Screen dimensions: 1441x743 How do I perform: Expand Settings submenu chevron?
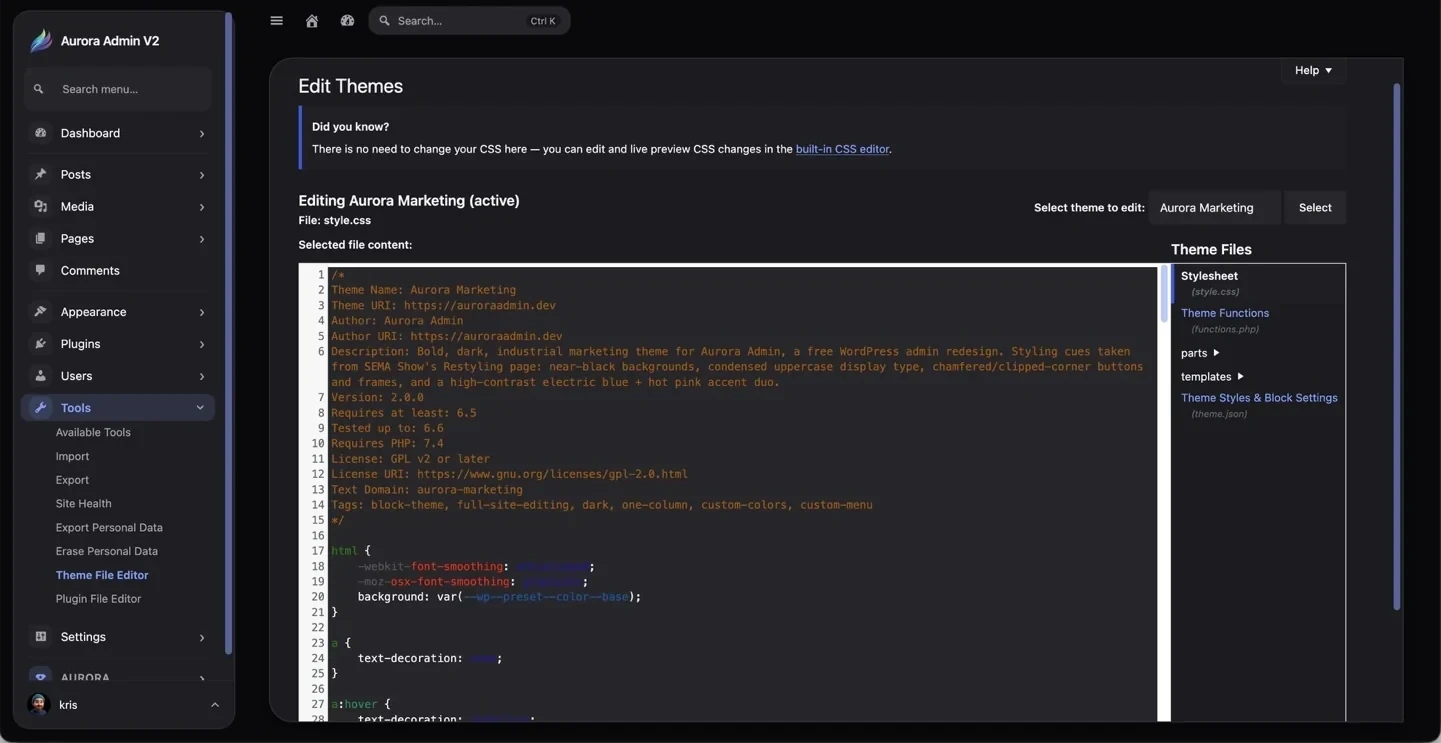(202, 637)
